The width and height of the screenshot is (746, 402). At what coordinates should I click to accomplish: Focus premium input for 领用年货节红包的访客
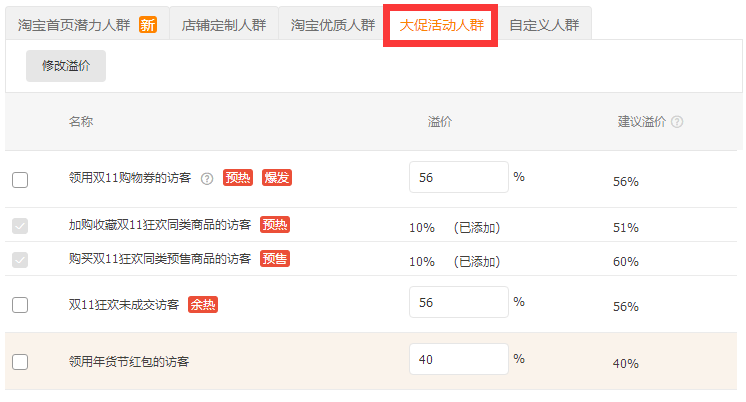coord(459,359)
